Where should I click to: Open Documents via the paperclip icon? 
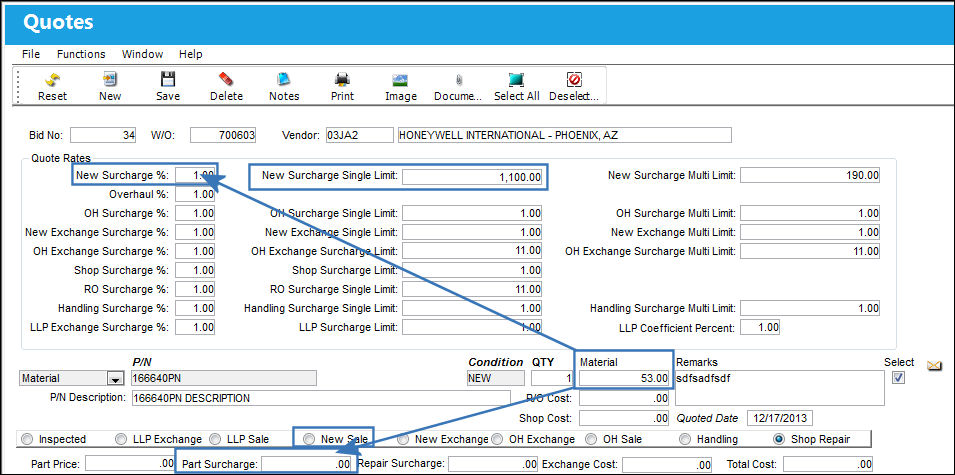tap(459, 80)
